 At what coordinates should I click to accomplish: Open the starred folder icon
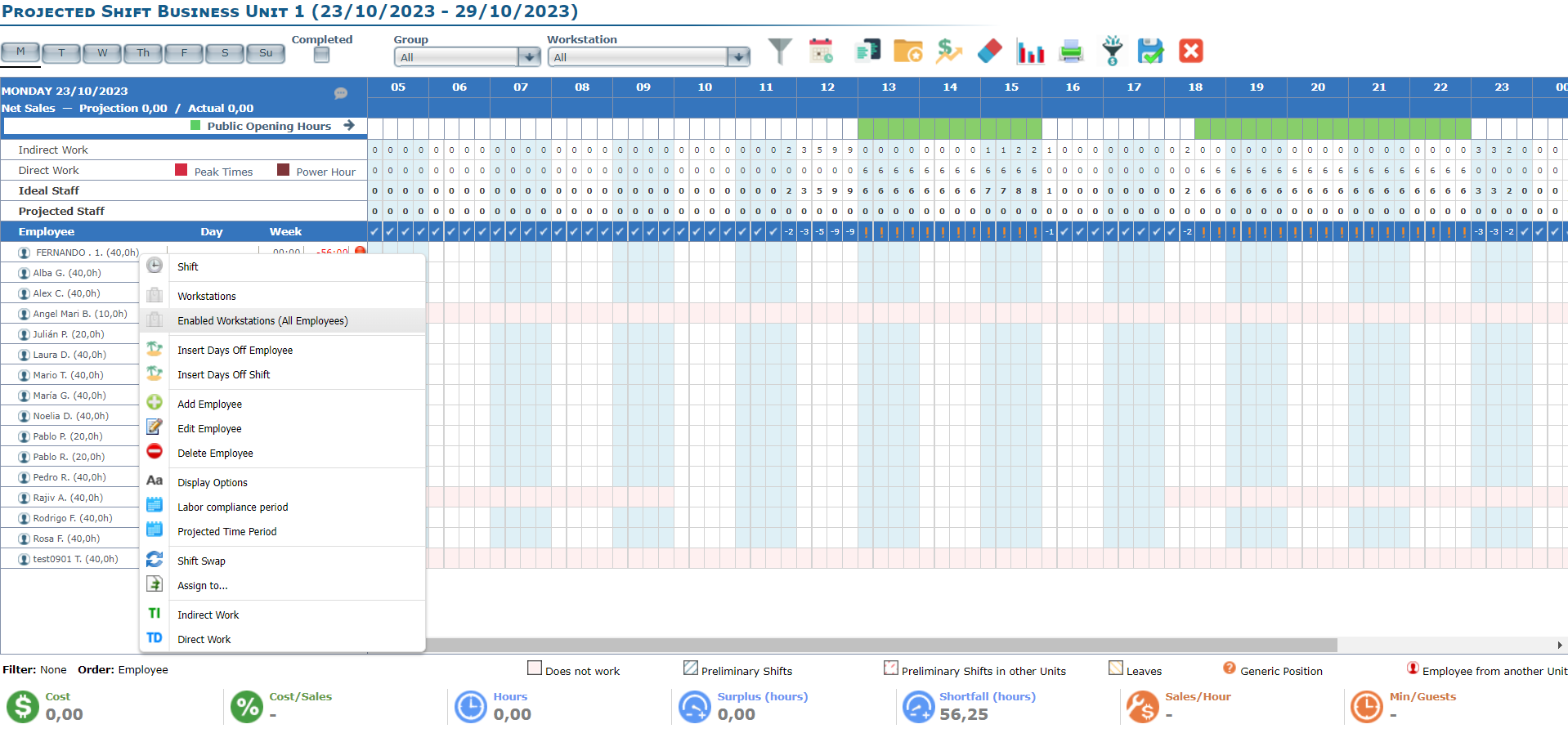[907, 51]
